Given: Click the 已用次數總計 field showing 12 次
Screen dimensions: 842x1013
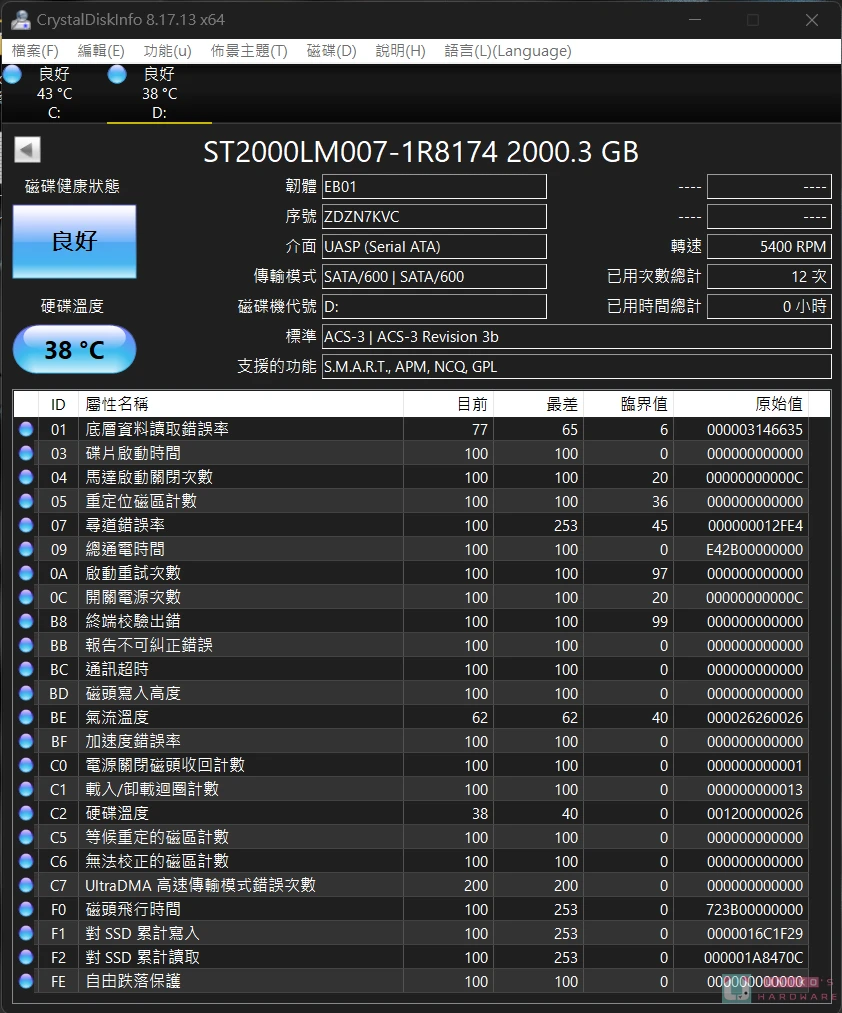Looking at the screenshot, I should 769,277.
